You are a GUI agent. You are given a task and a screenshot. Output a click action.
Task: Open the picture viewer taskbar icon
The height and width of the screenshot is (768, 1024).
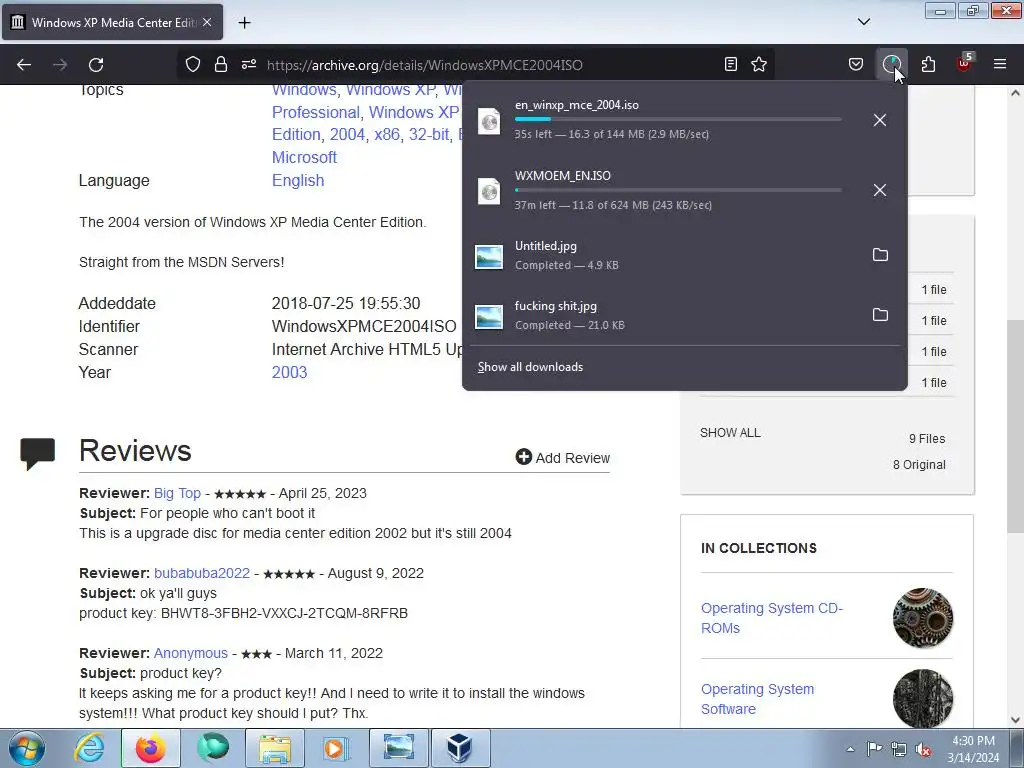pyautogui.click(x=398, y=748)
